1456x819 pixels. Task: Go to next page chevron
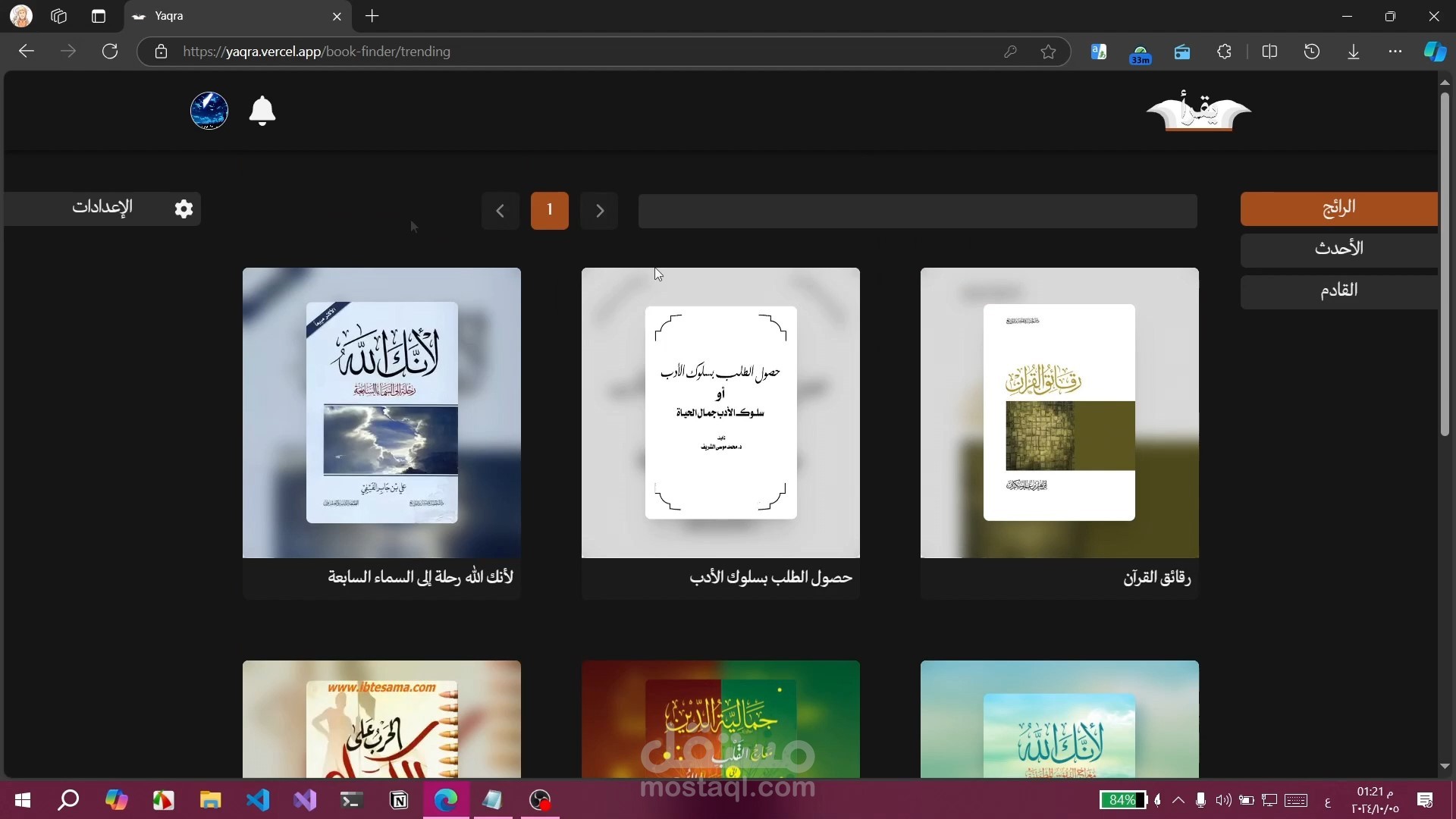click(x=599, y=211)
